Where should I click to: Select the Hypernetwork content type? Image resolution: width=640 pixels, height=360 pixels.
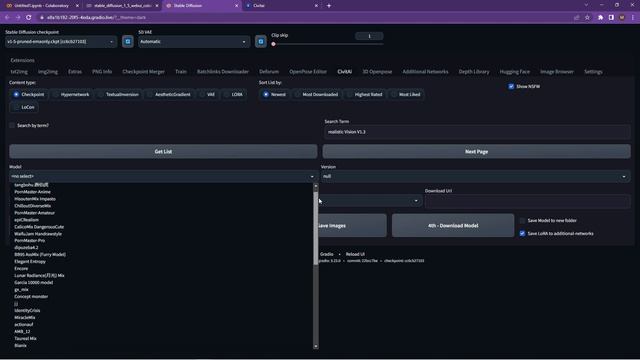[x=71, y=94]
